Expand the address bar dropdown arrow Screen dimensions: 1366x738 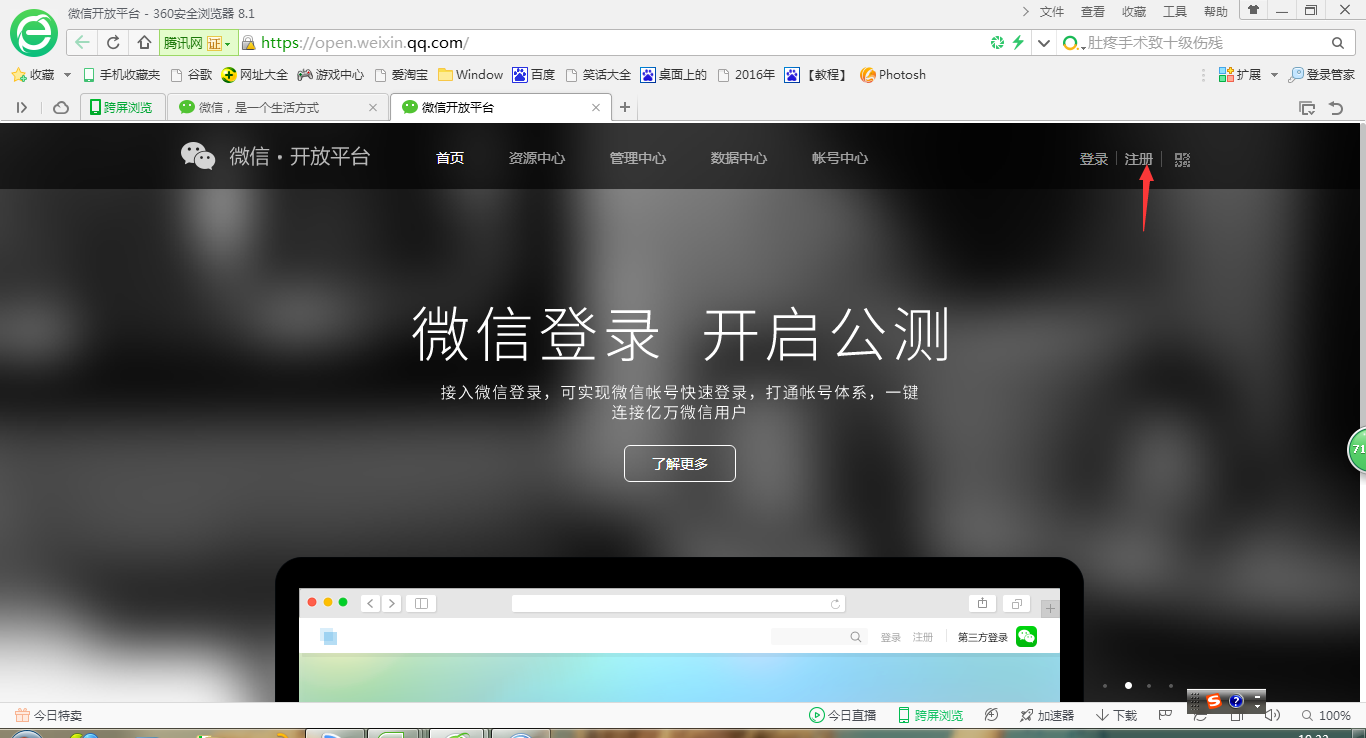click(x=1043, y=43)
